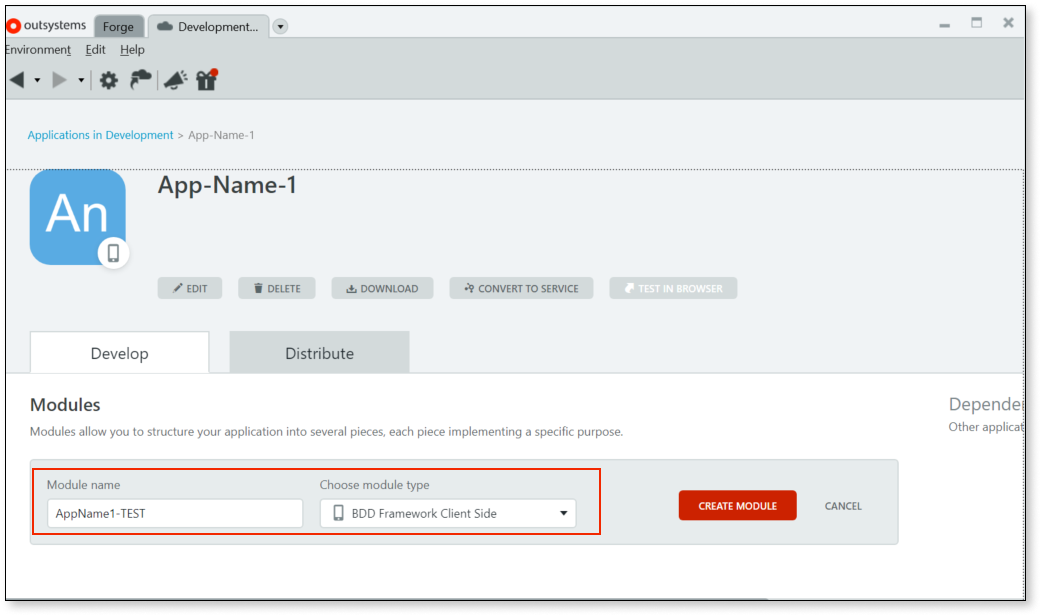This screenshot has height=616, width=1041.
Task: Expand the back history dropdown arrow
Action: 37,80
